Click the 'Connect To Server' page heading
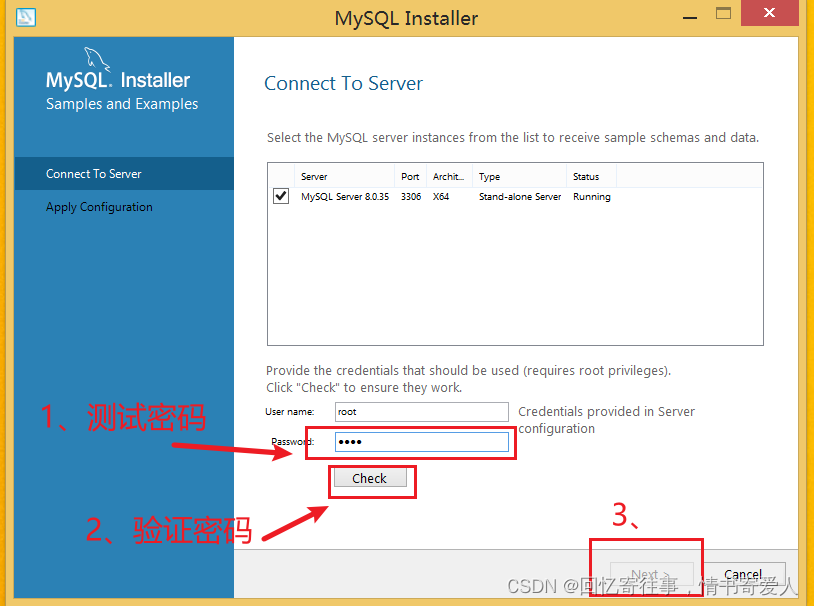Image resolution: width=814 pixels, height=606 pixels. (344, 84)
